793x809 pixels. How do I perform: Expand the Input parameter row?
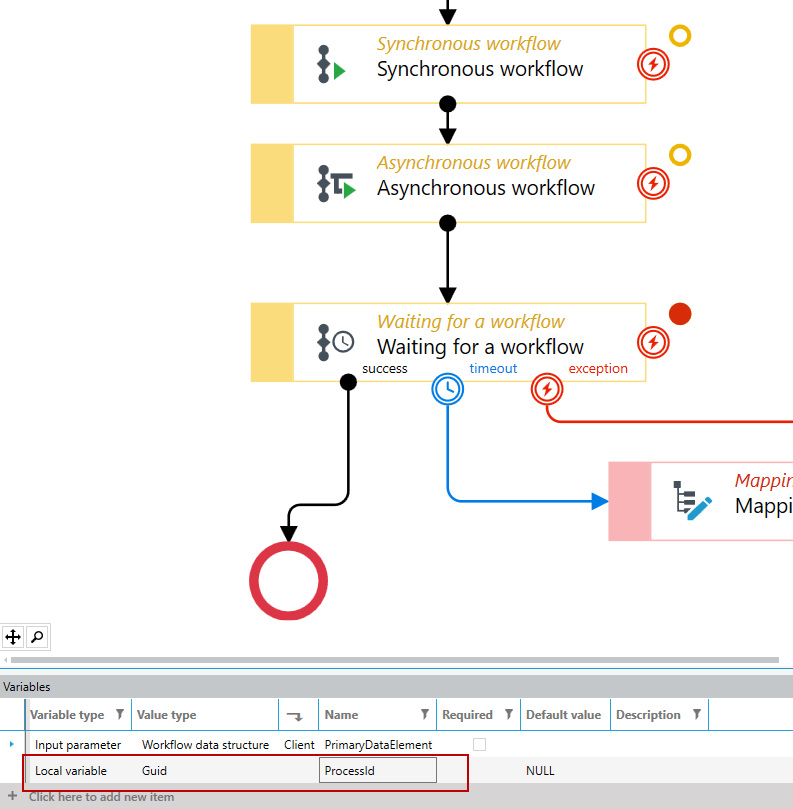pyautogui.click(x=11, y=744)
